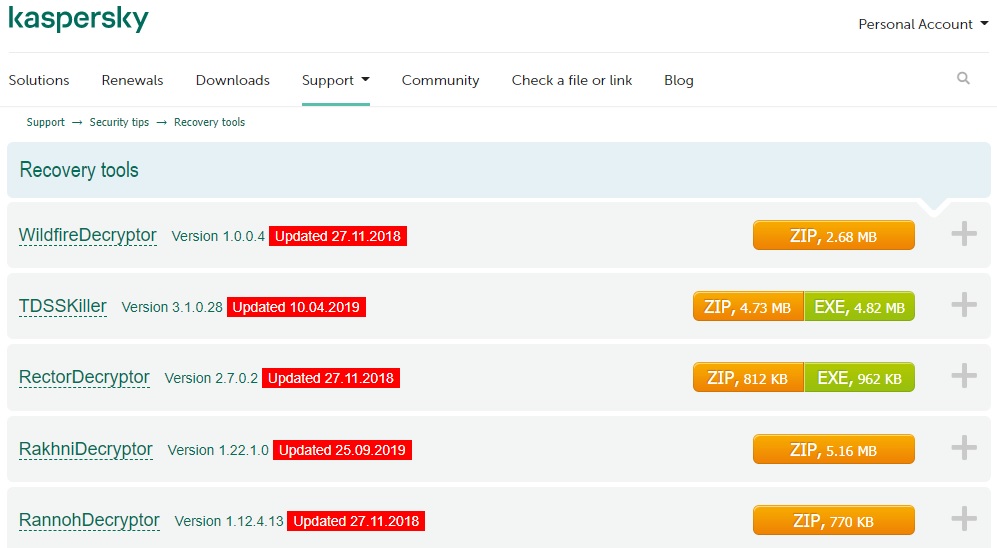997x548 pixels.
Task: Open the Support menu dropdown
Action: click(x=336, y=80)
